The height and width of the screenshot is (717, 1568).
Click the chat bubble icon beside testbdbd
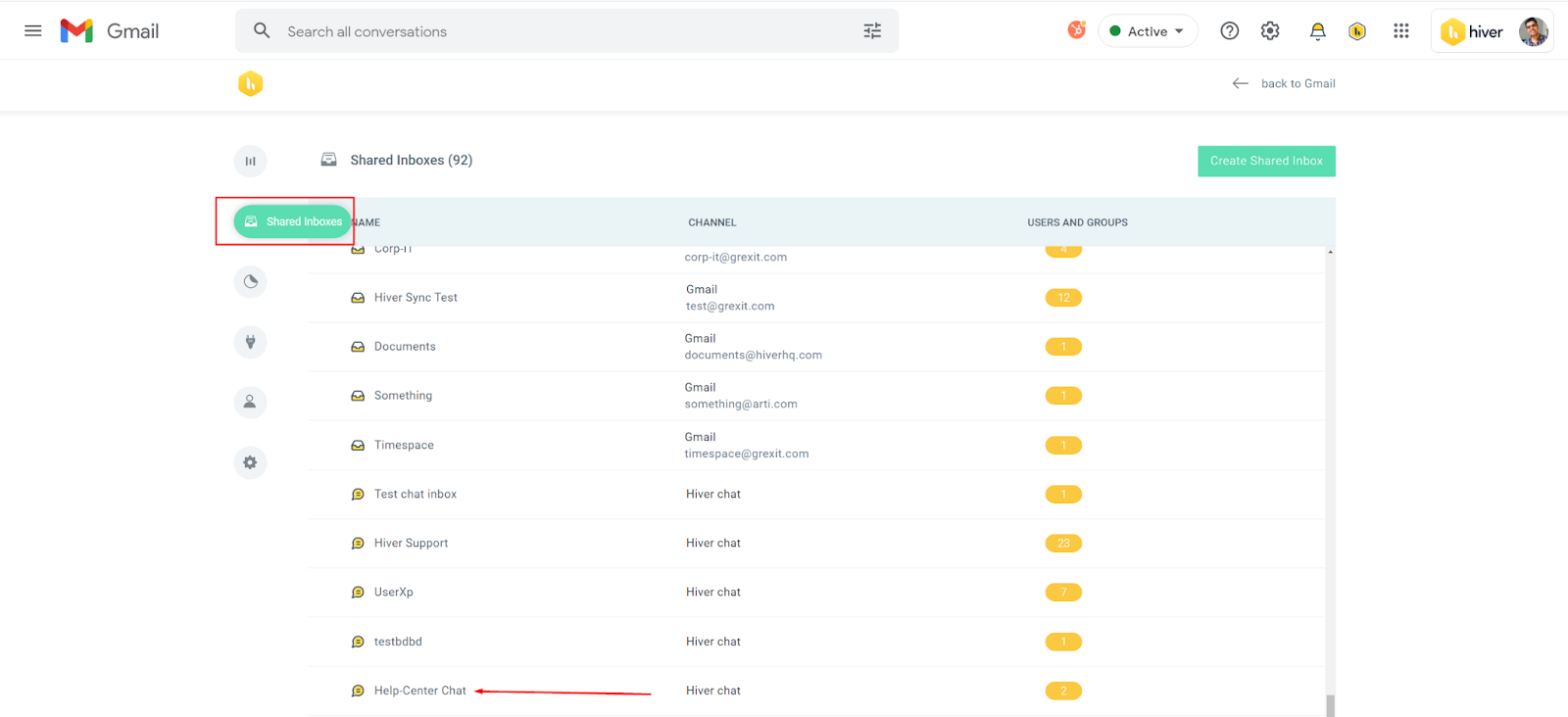[358, 642]
